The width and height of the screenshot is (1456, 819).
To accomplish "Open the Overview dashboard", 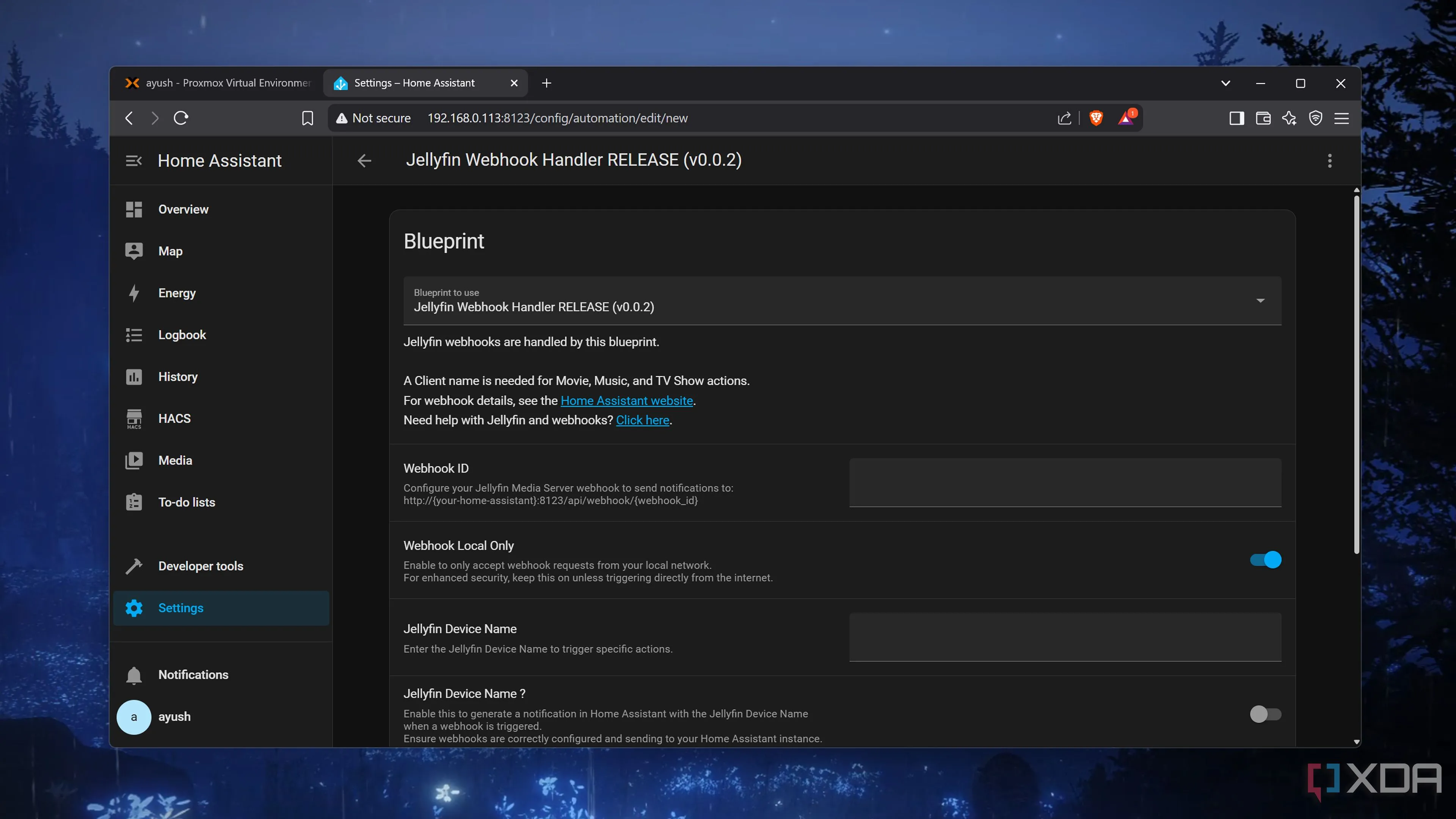I will coord(221,209).
